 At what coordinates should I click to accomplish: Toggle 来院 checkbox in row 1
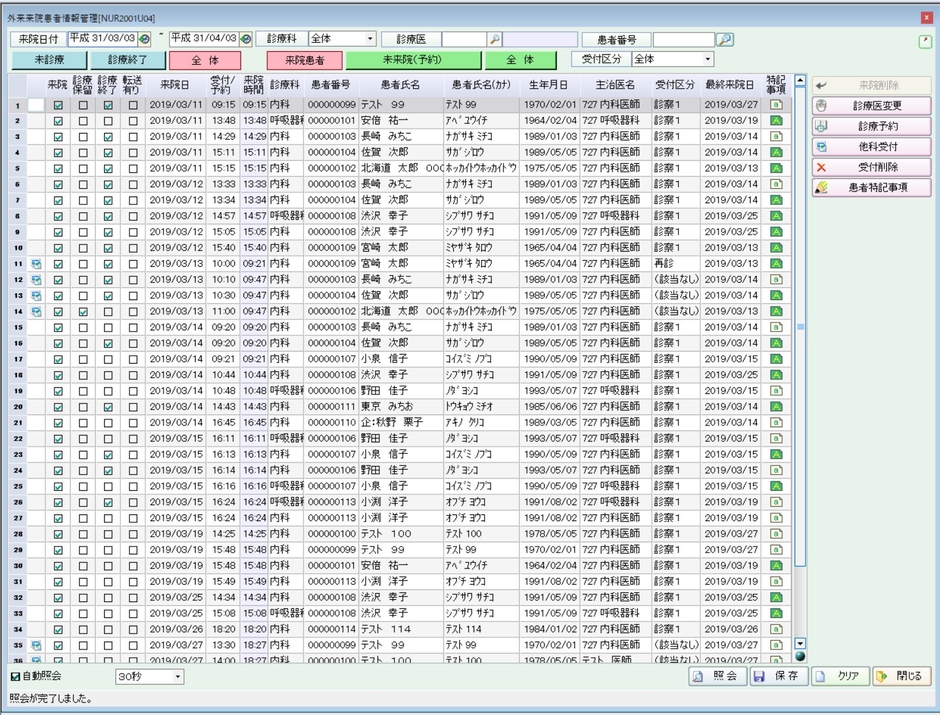tap(58, 105)
